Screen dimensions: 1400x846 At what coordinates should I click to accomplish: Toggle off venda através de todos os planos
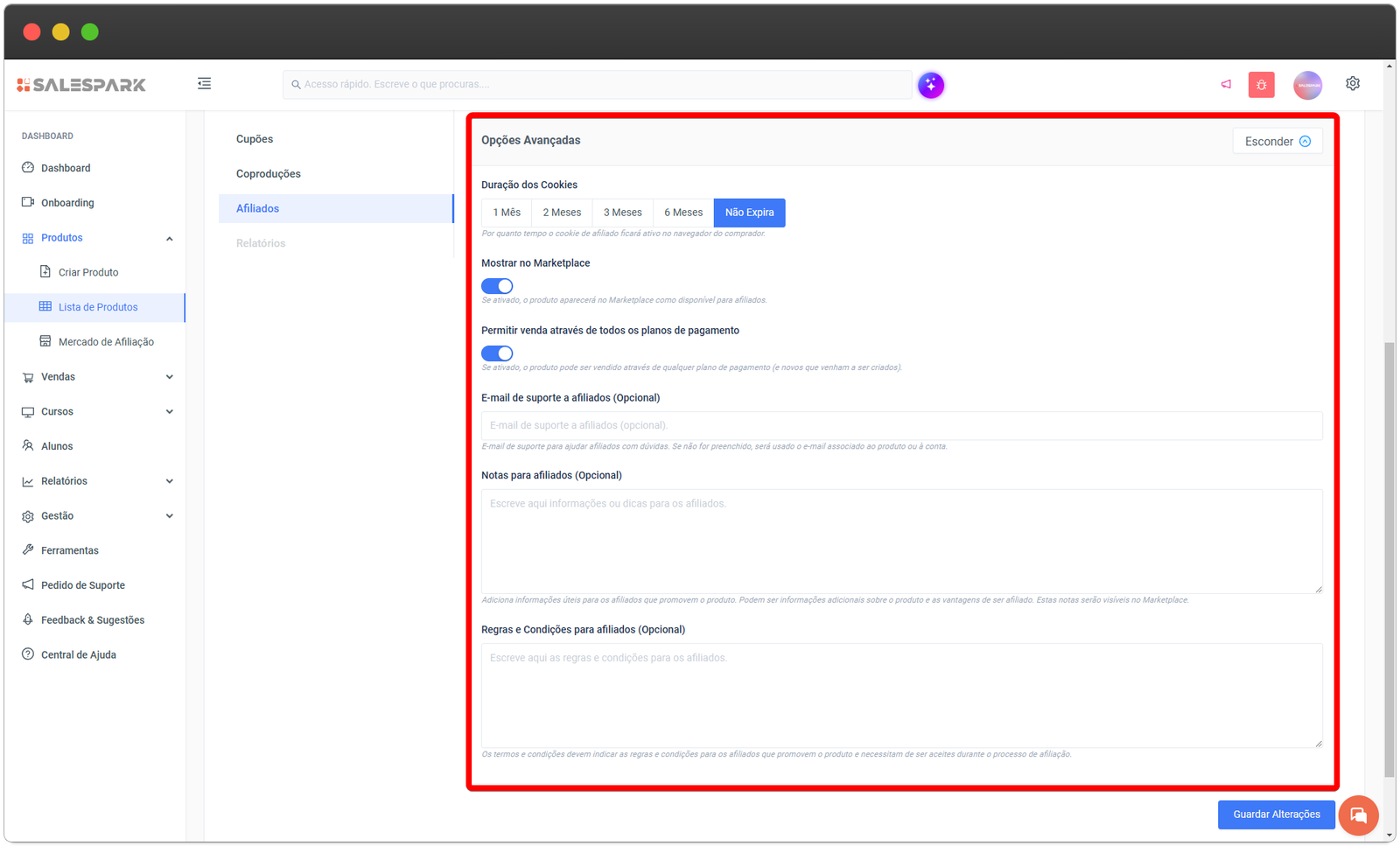pos(497,353)
